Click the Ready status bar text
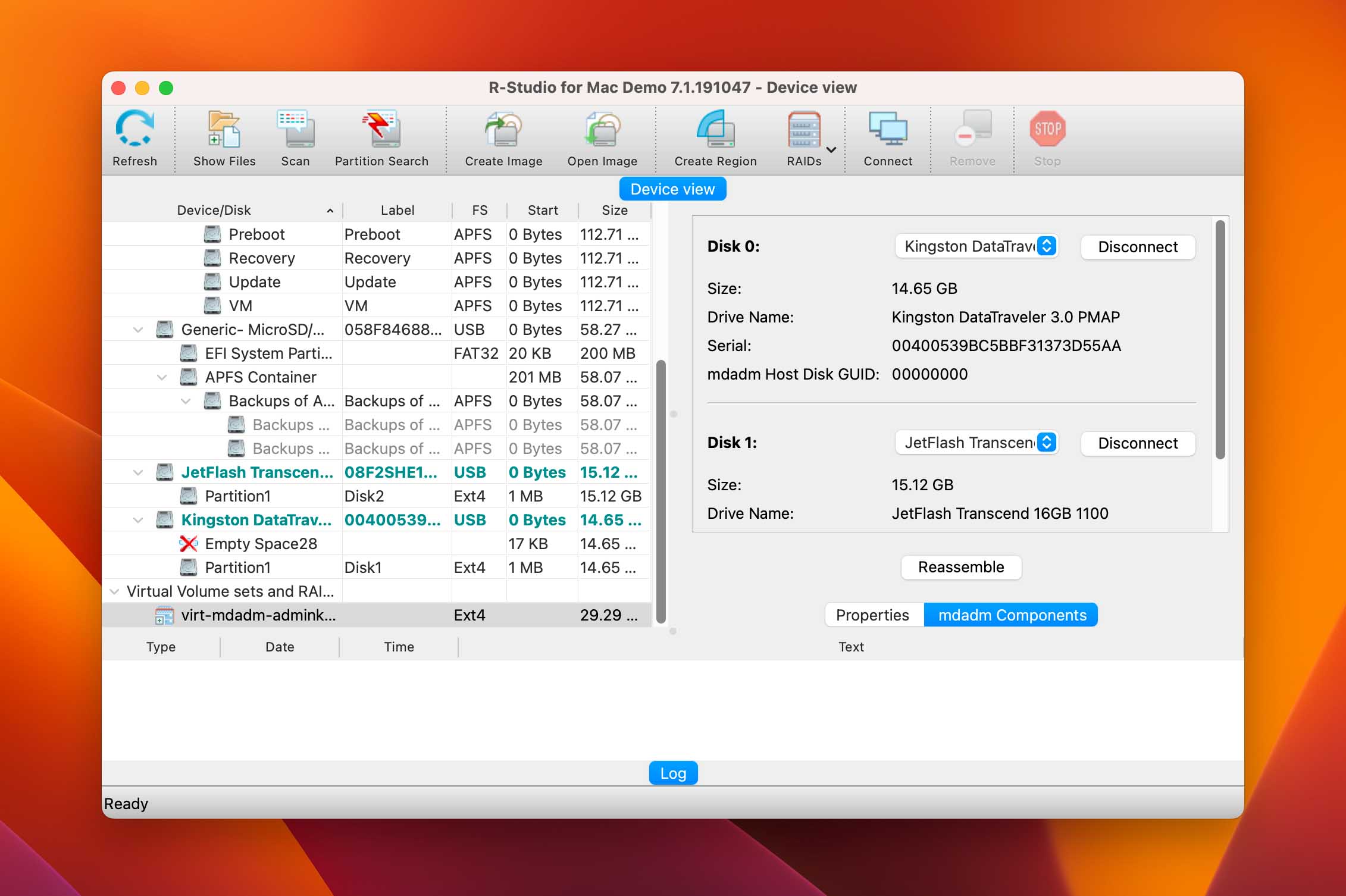This screenshot has width=1346, height=896. pos(126,804)
